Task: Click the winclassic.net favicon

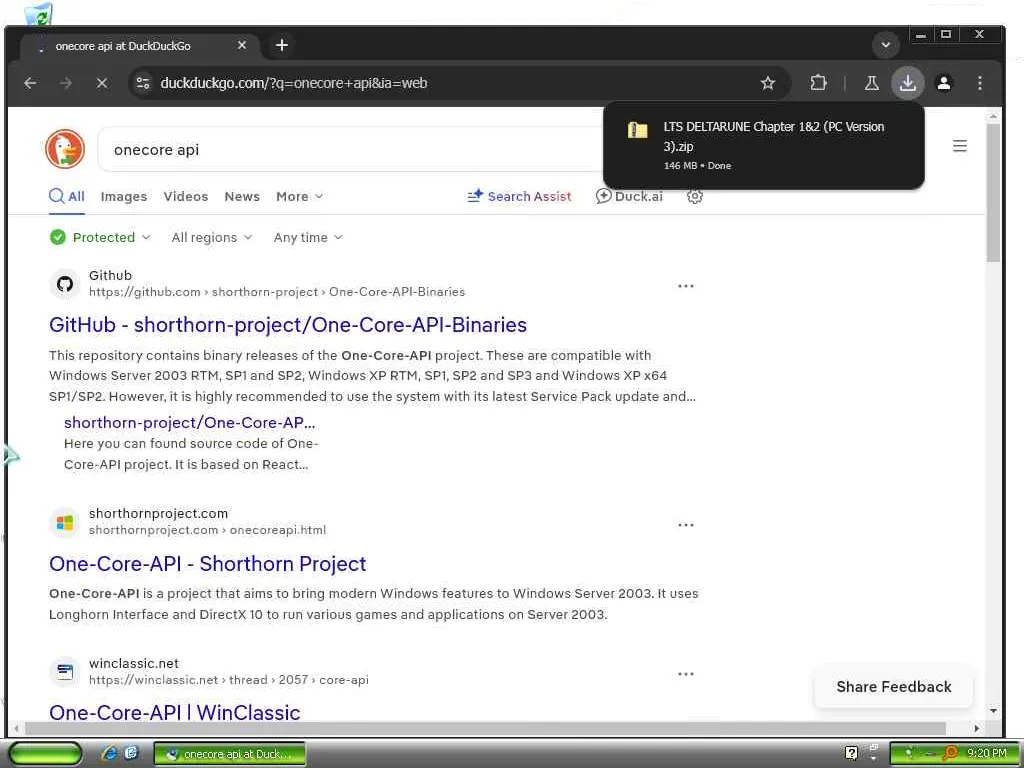Action: (64, 671)
